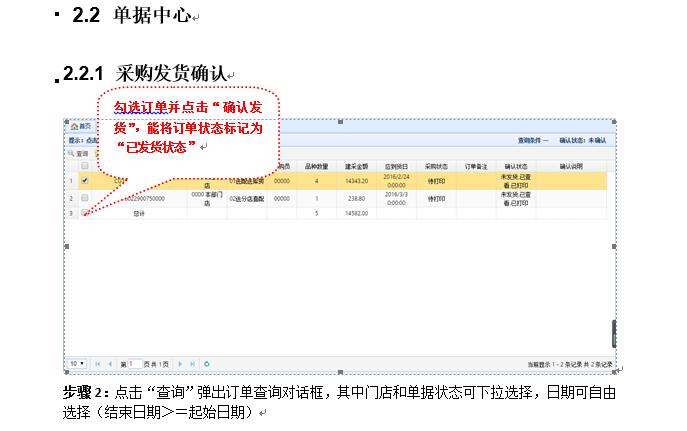Go to next page icon

[x=180, y=363]
